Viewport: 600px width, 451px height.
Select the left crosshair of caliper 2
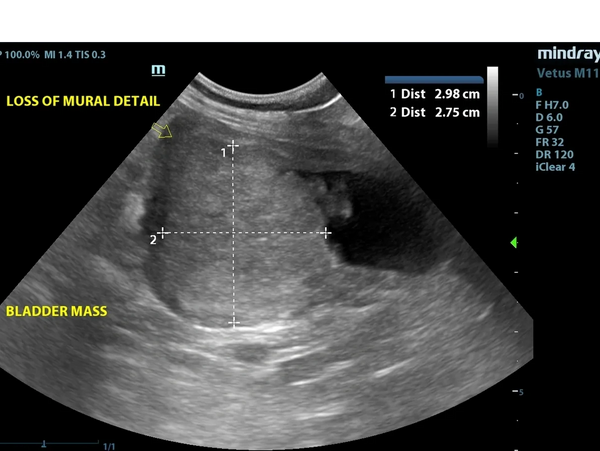tap(162, 232)
